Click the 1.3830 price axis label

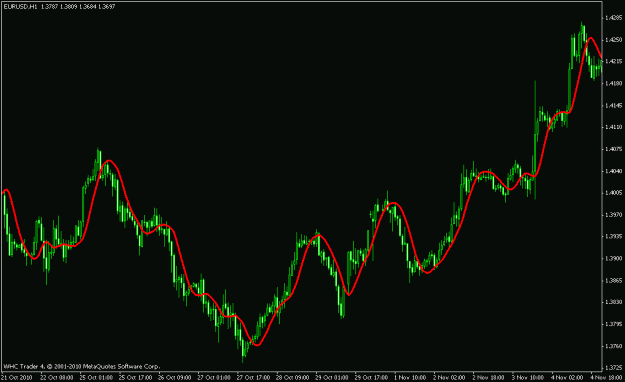click(x=613, y=302)
